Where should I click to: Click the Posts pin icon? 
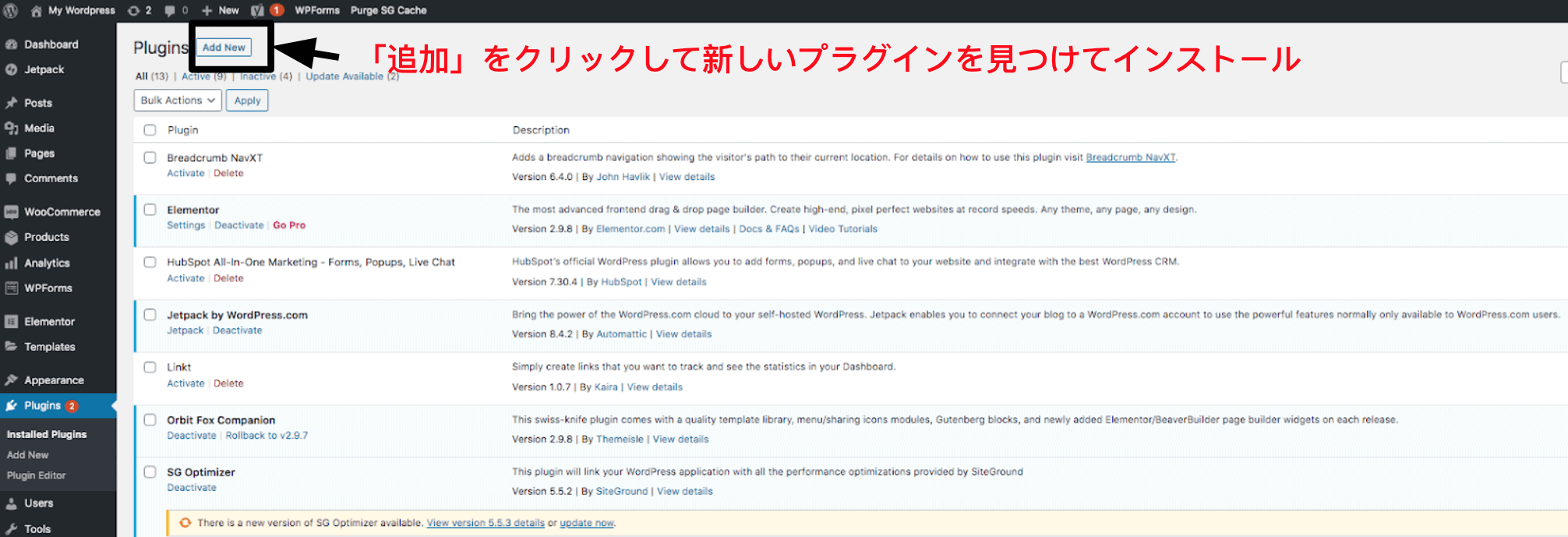[x=11, y=103]
